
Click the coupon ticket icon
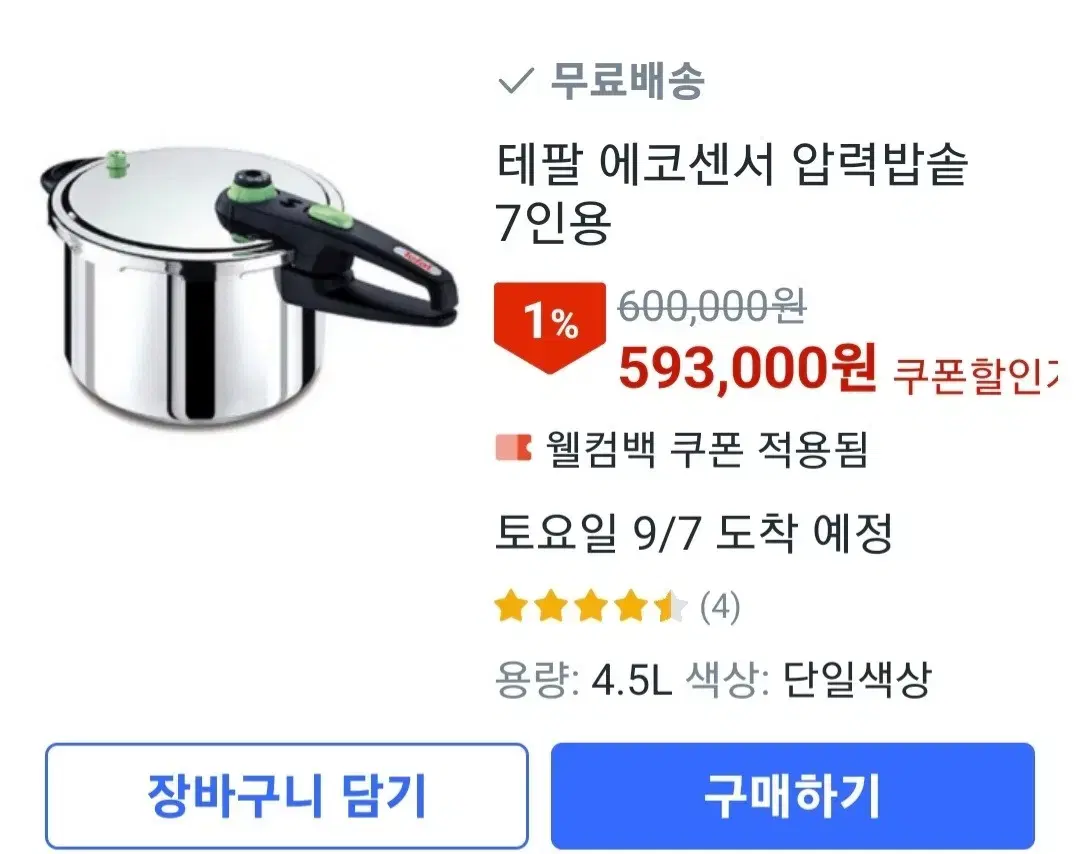tap(513, 448)
